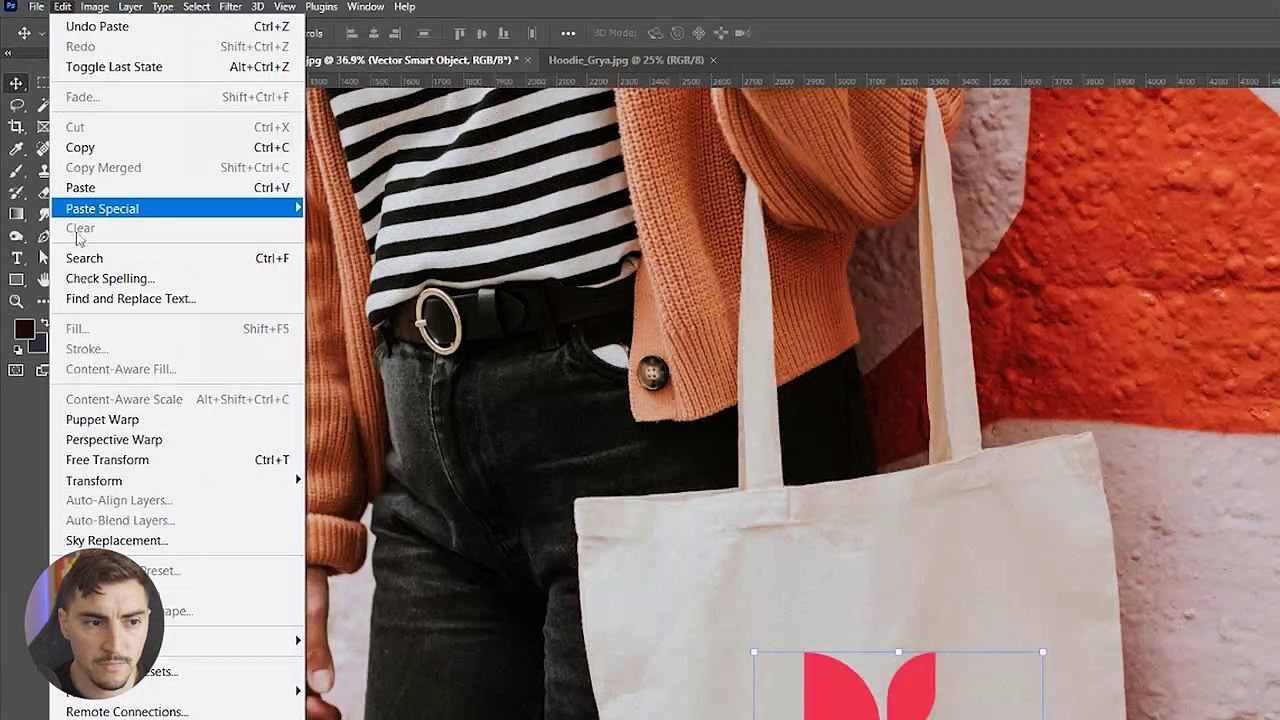Click the top-right transform handle on canvas

pyautogui.click(x=1043, y=652)
